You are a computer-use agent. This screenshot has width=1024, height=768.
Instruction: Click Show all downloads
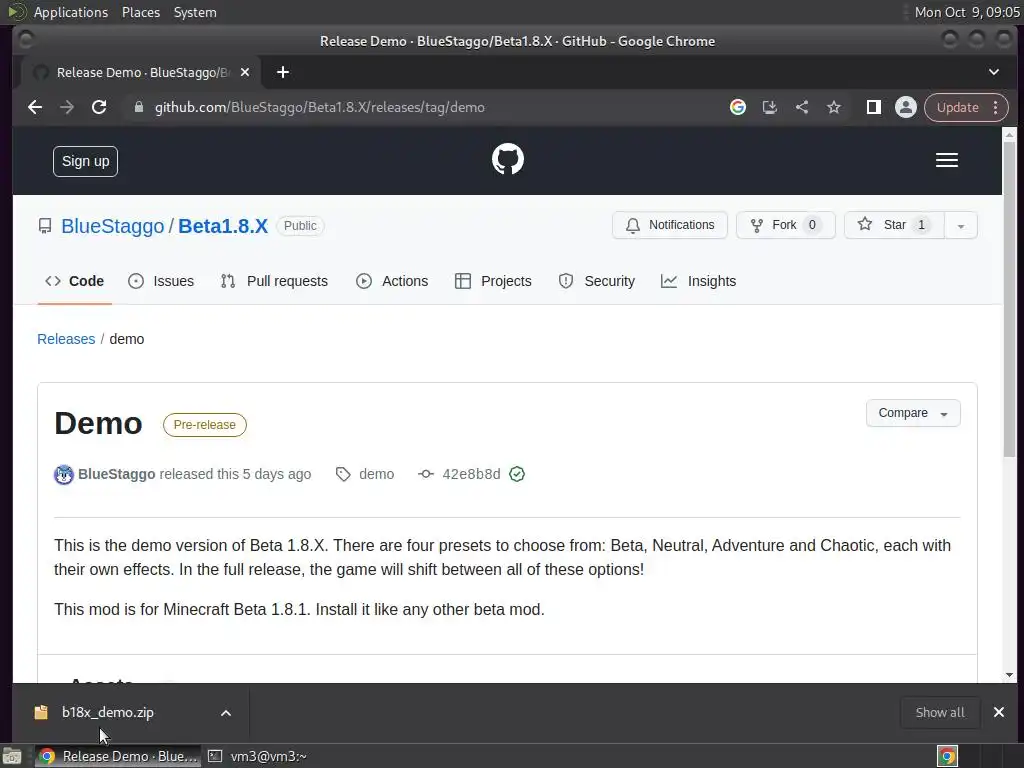coord(940,712)
